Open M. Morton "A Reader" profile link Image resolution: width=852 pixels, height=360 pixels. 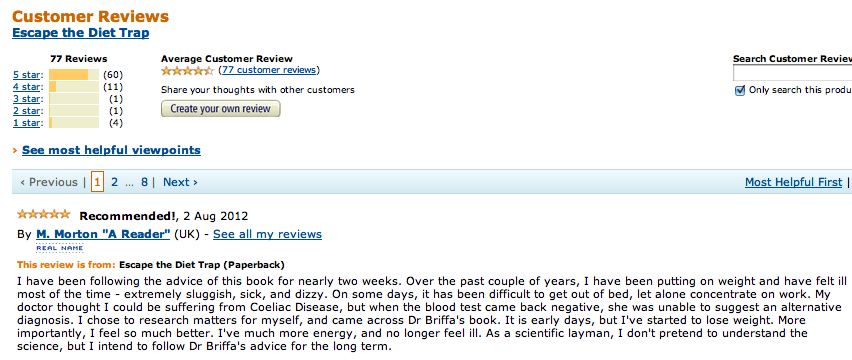pyautogui.click(x=103, y=234)
